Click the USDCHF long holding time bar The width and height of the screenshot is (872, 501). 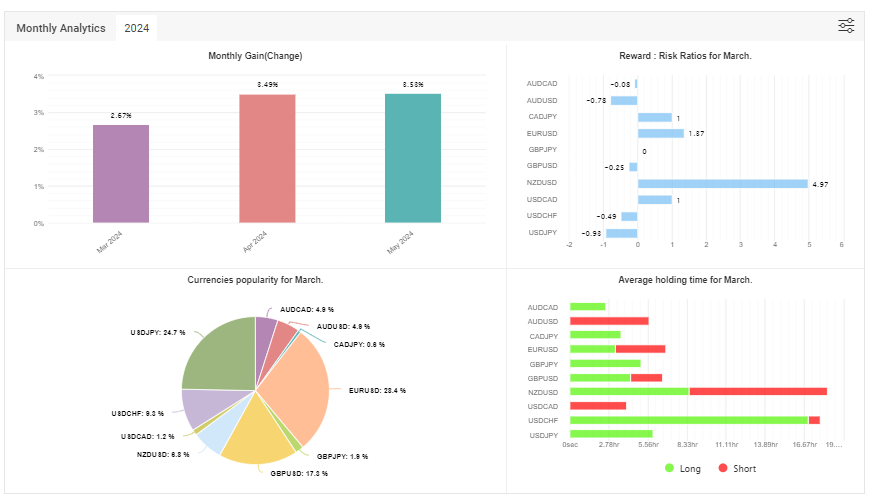688,420
